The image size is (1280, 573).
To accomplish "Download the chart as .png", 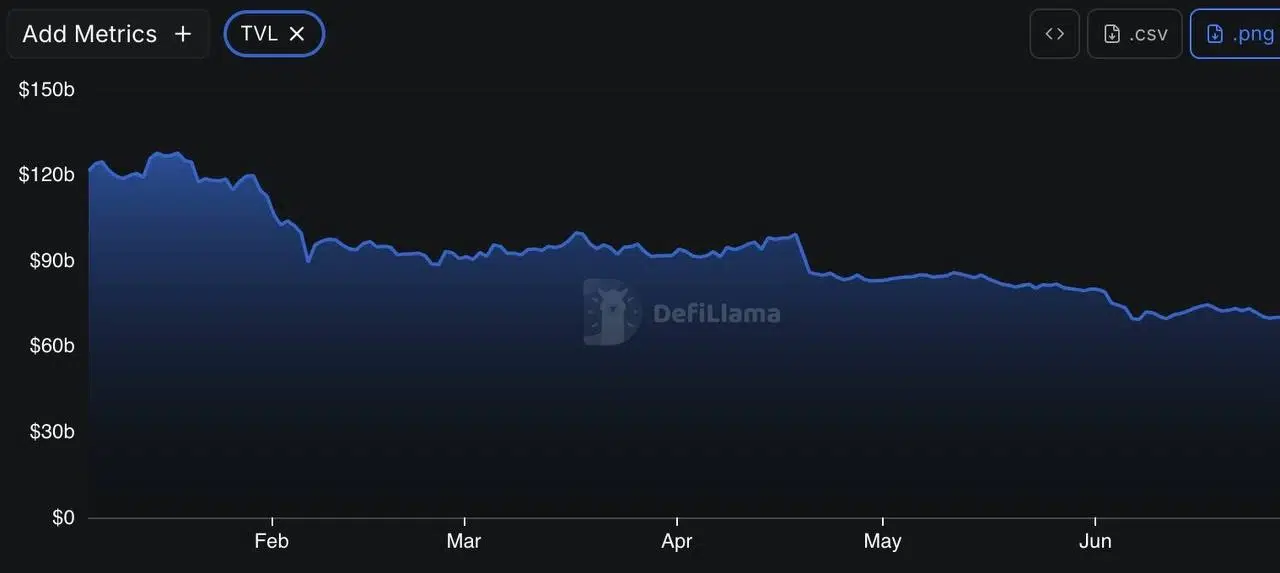I will (1236, 34).
